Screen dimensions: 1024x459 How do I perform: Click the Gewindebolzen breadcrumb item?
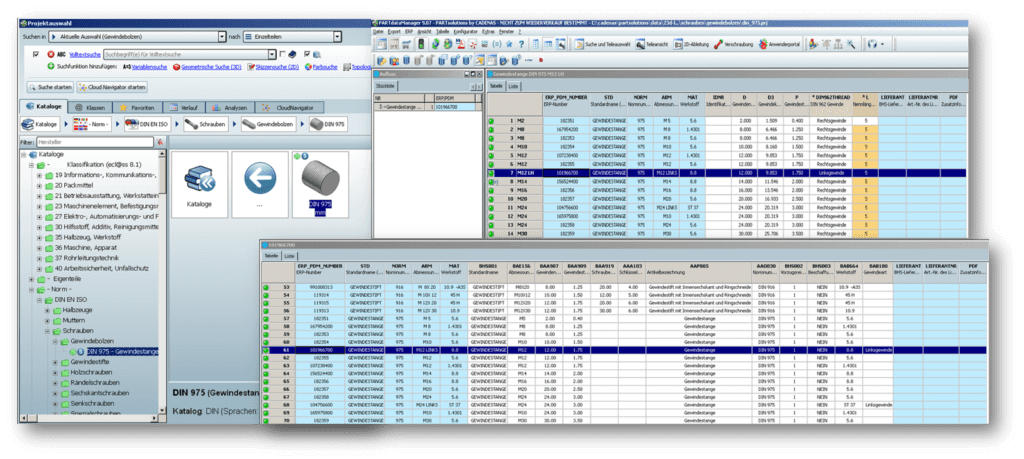268,124
